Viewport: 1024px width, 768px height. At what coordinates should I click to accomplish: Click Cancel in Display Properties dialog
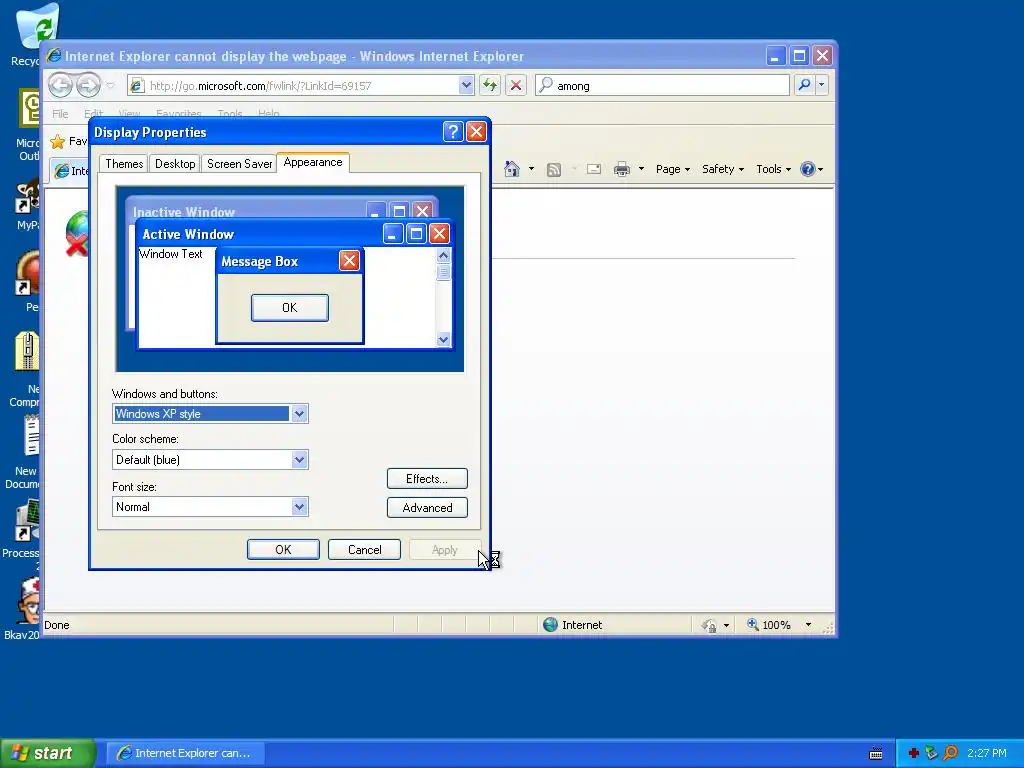[364, 550]
